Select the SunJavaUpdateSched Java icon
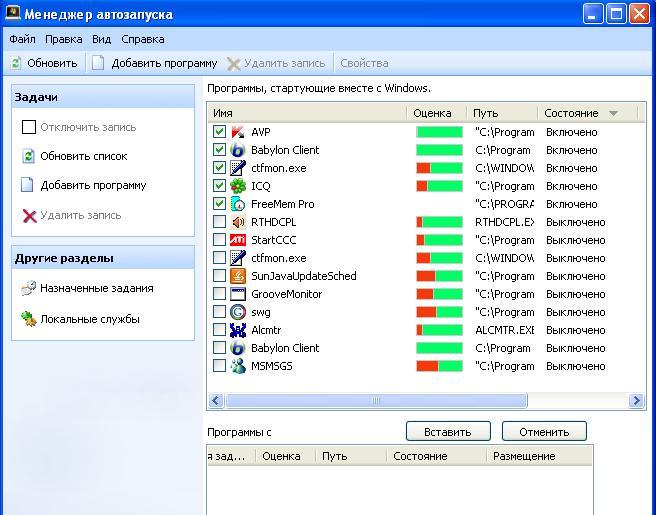 (238, 276)
